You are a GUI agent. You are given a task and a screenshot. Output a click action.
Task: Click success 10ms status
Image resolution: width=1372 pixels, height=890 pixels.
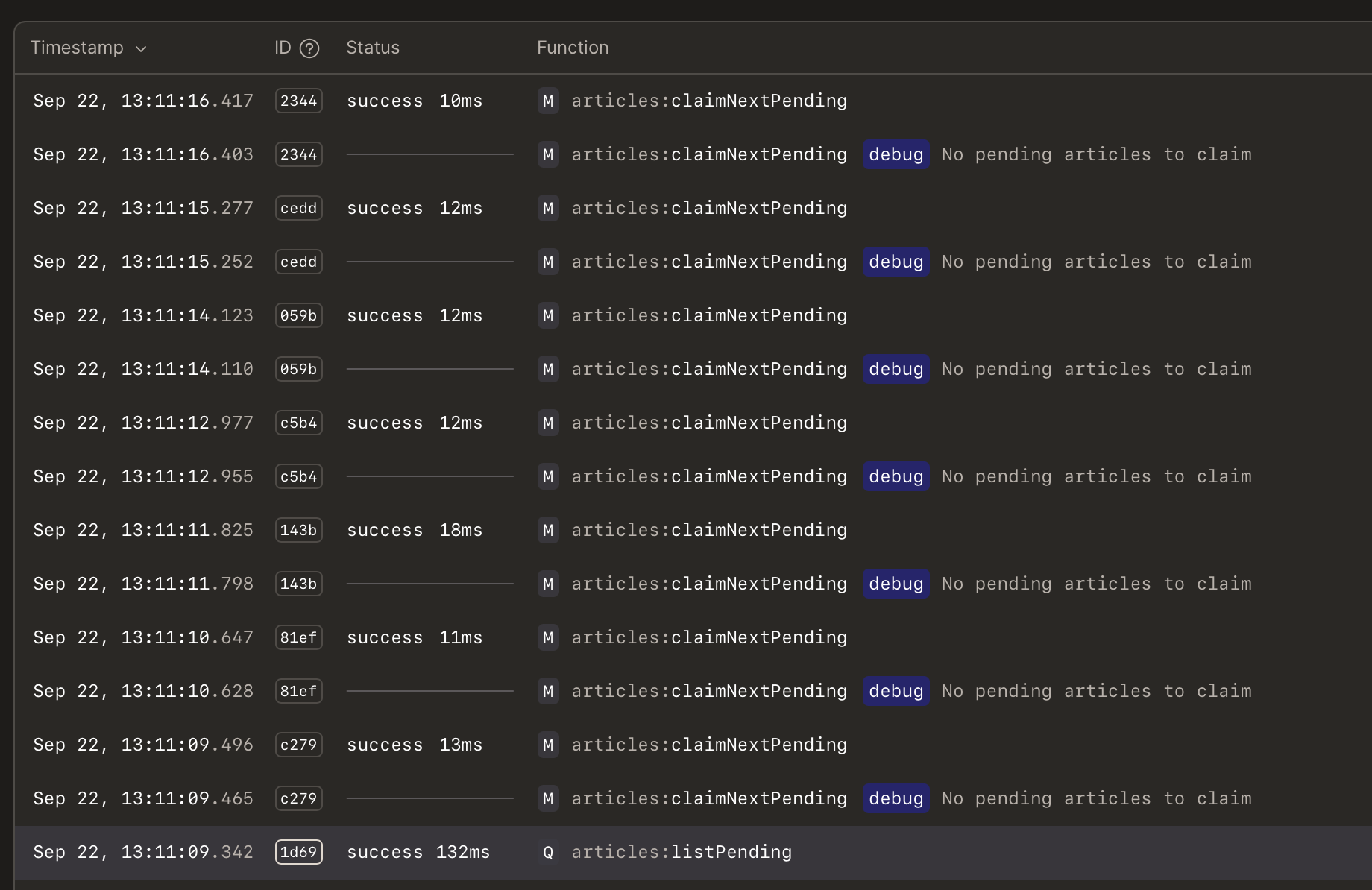(x=415, y=101)
